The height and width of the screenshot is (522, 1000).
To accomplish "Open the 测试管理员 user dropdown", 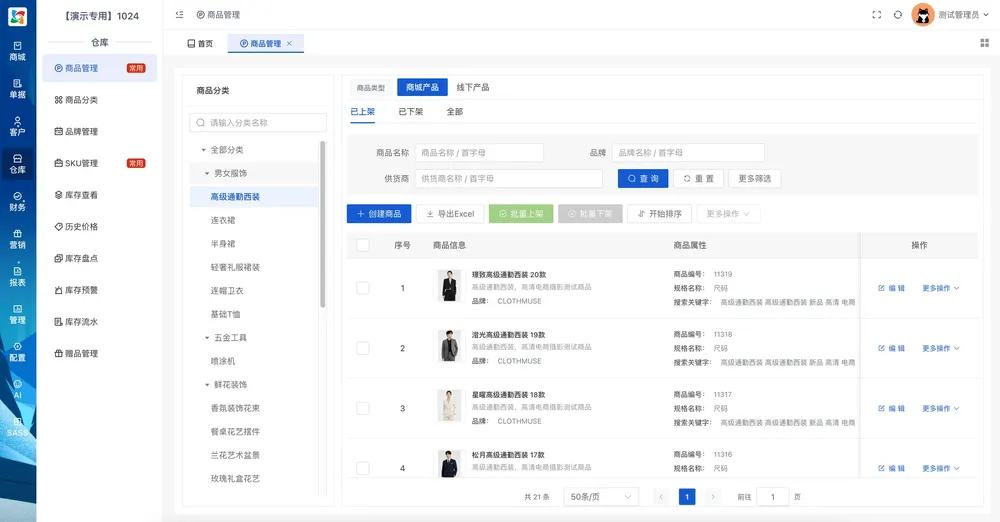I will [x=963, y=15].
